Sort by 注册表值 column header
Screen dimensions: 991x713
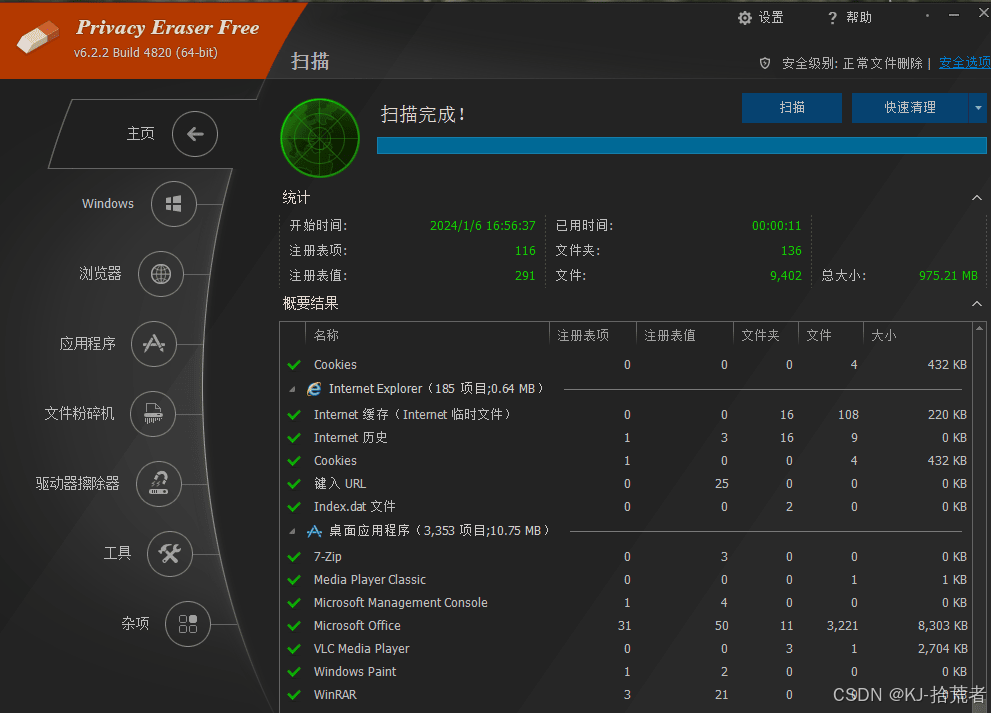(684, 335)
